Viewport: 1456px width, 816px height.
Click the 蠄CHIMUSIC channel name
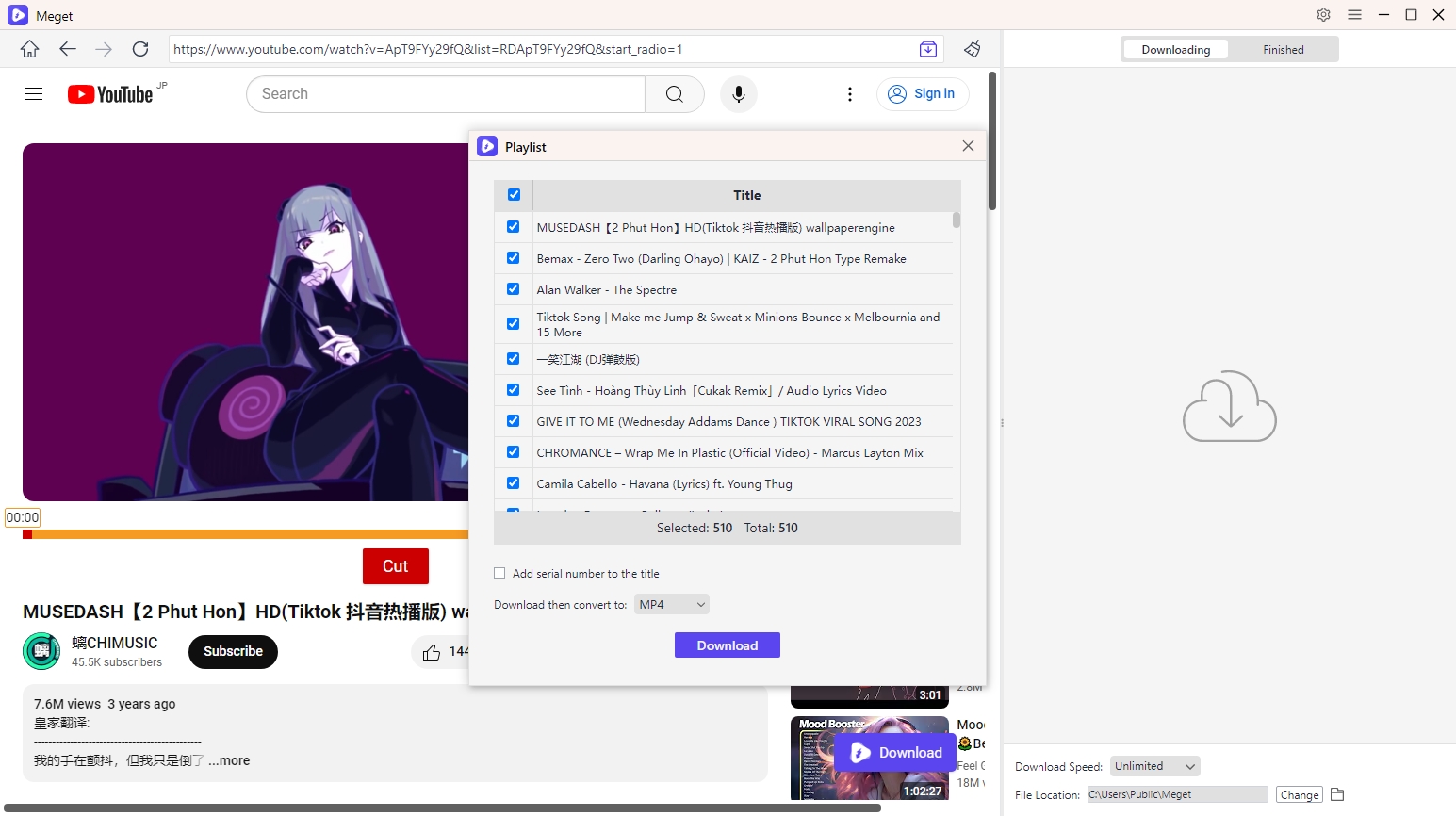click(x=115, y=643)
